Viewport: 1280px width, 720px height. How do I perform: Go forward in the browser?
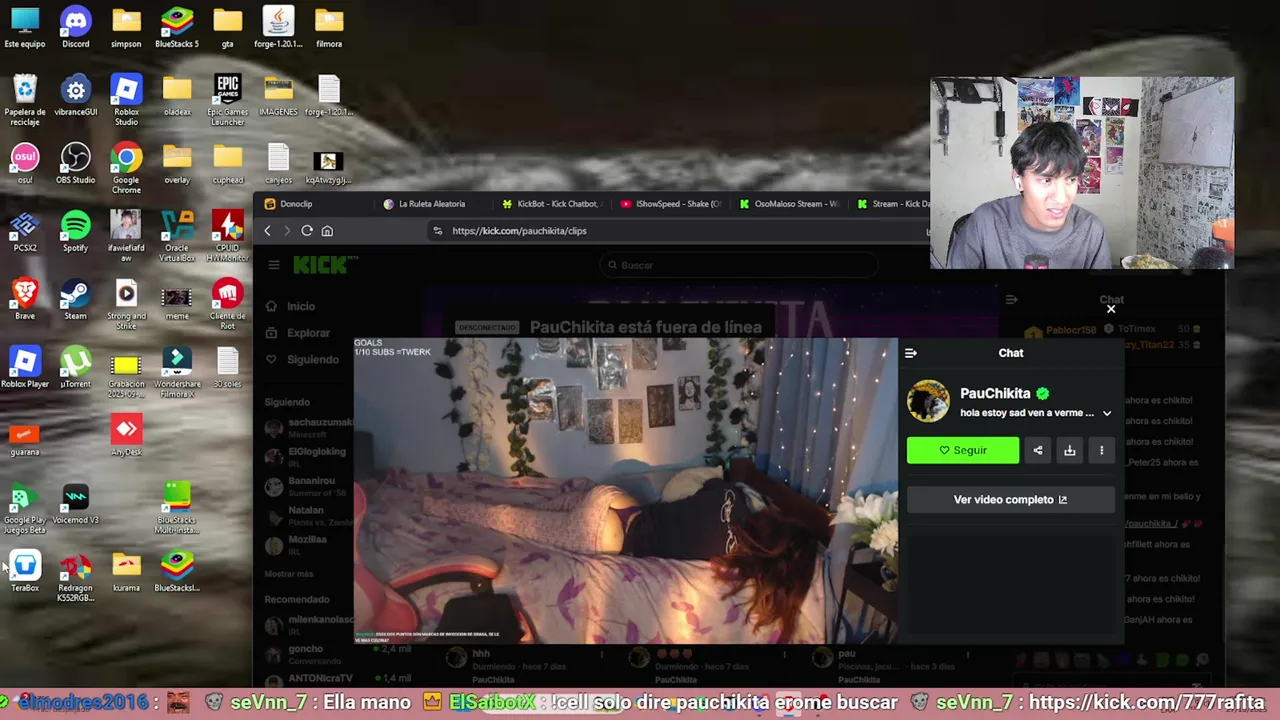pos(287,231)
